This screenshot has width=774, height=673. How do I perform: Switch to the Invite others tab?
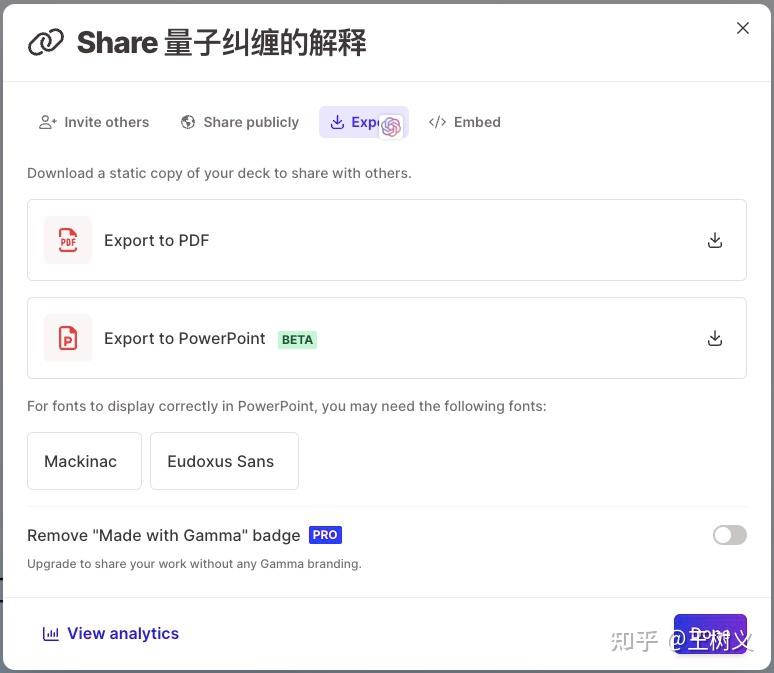(x=94, y=122)
